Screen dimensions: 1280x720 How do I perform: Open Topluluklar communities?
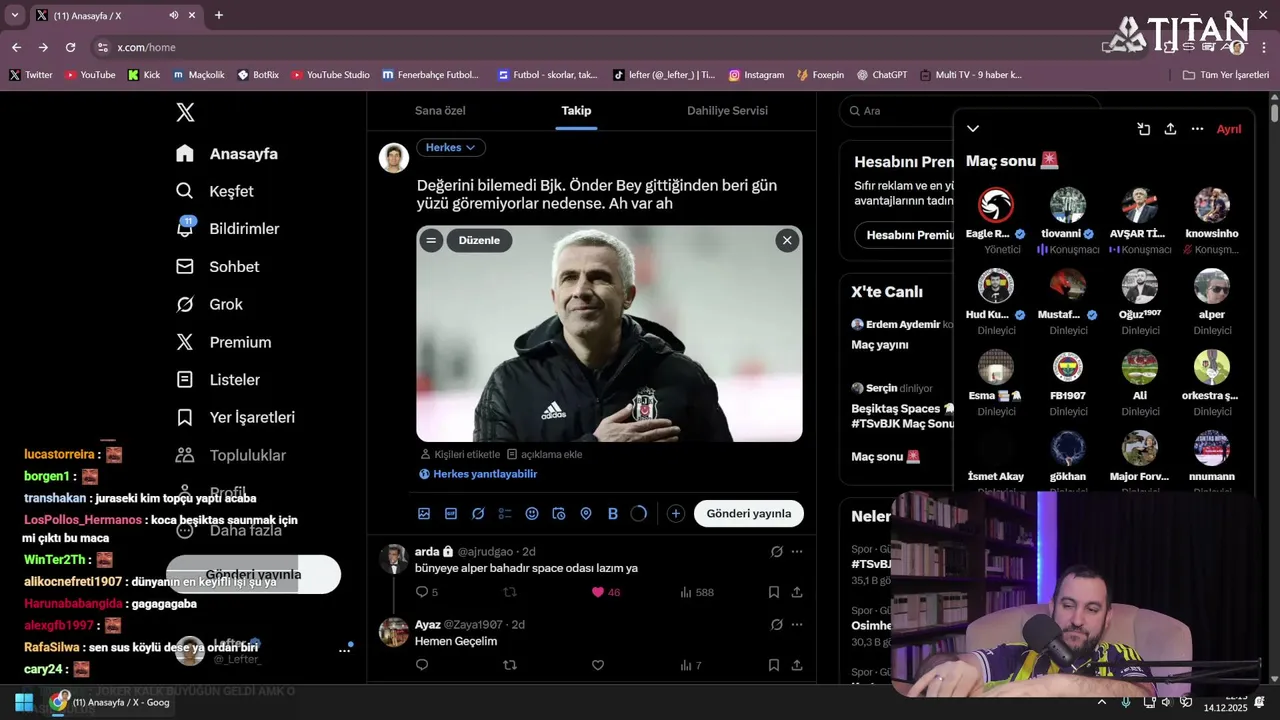click(230, 455)
